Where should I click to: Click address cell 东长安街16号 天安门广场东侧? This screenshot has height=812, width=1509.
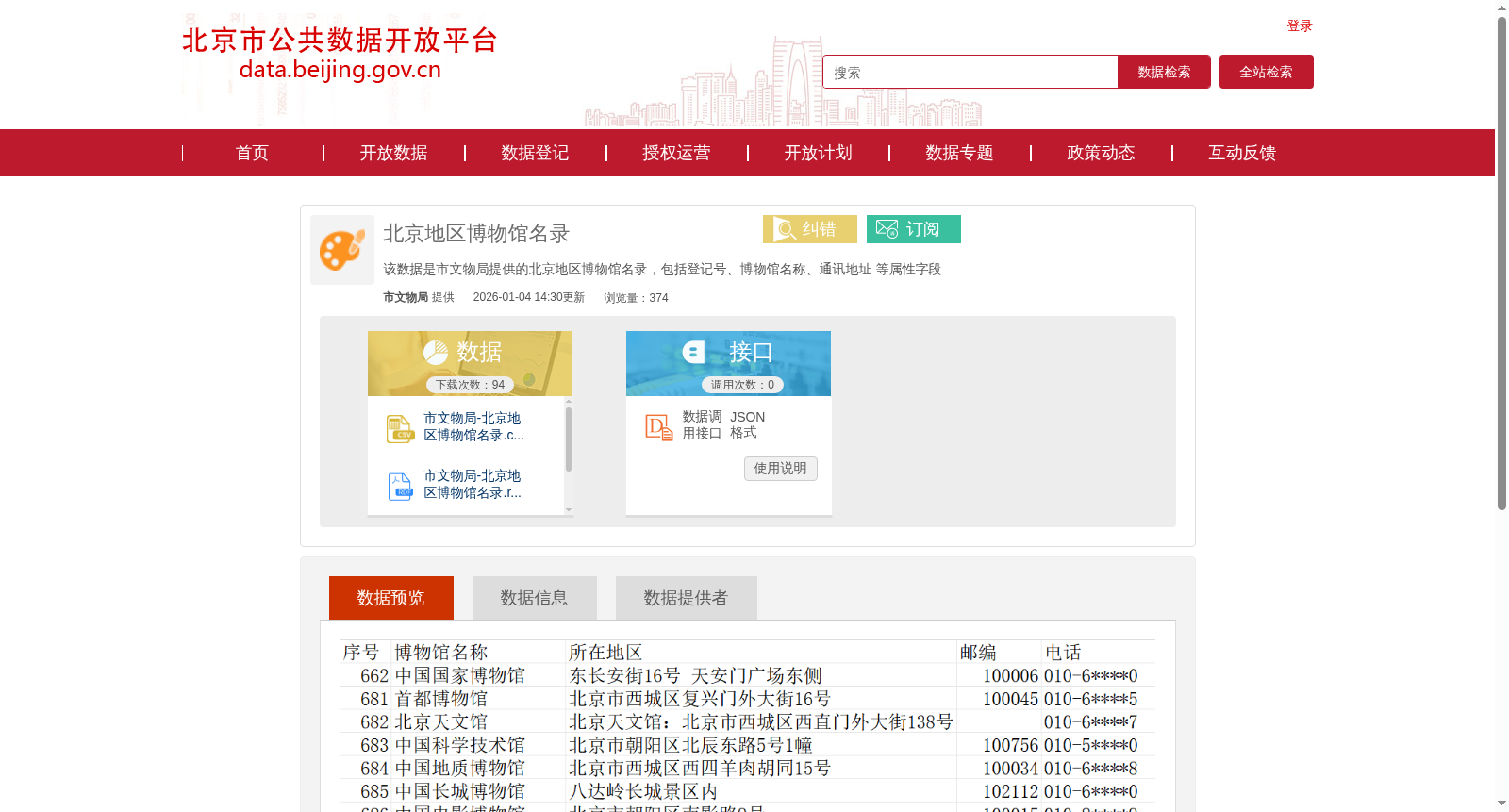[x=695, y=675]
